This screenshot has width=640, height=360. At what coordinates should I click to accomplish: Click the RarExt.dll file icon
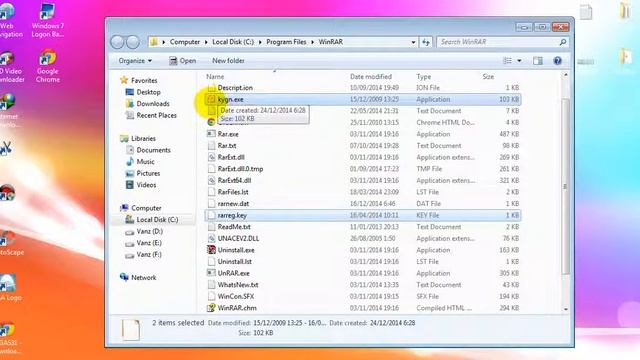[x=211, y=157]
